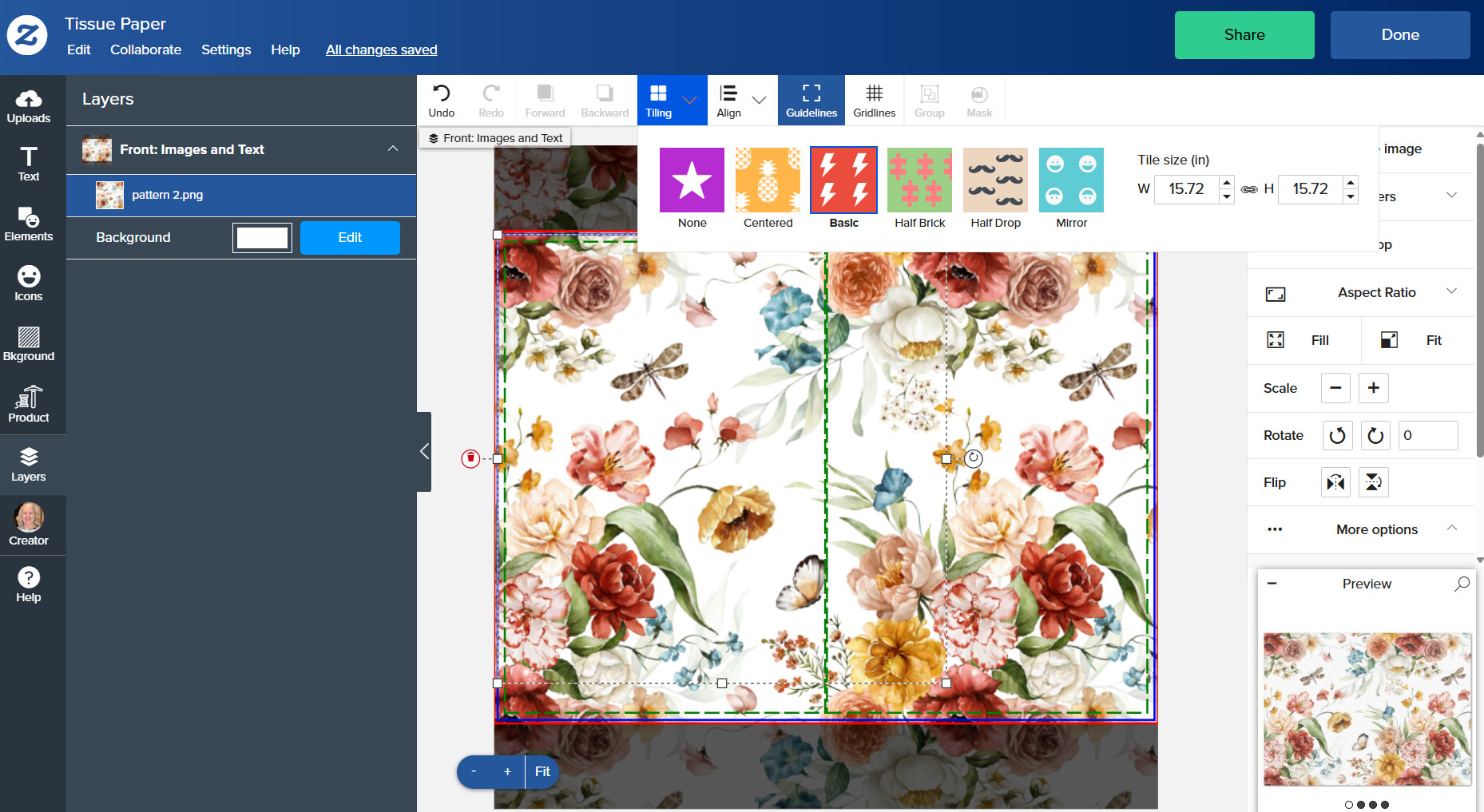The width and height of the screenshot is (1484, 812).
Task: Open the Creator profile
Action: pyautogui.click(x=29, y=525)
